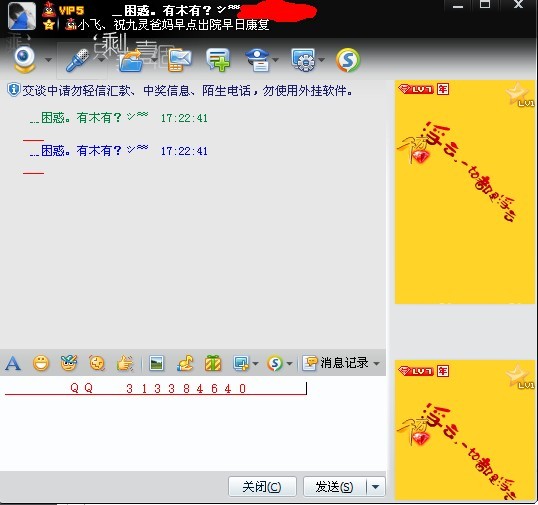Viewport: 538px width, 505px height.
Task: Send a window shake nudge icon
Action: [x=97, y=363]
